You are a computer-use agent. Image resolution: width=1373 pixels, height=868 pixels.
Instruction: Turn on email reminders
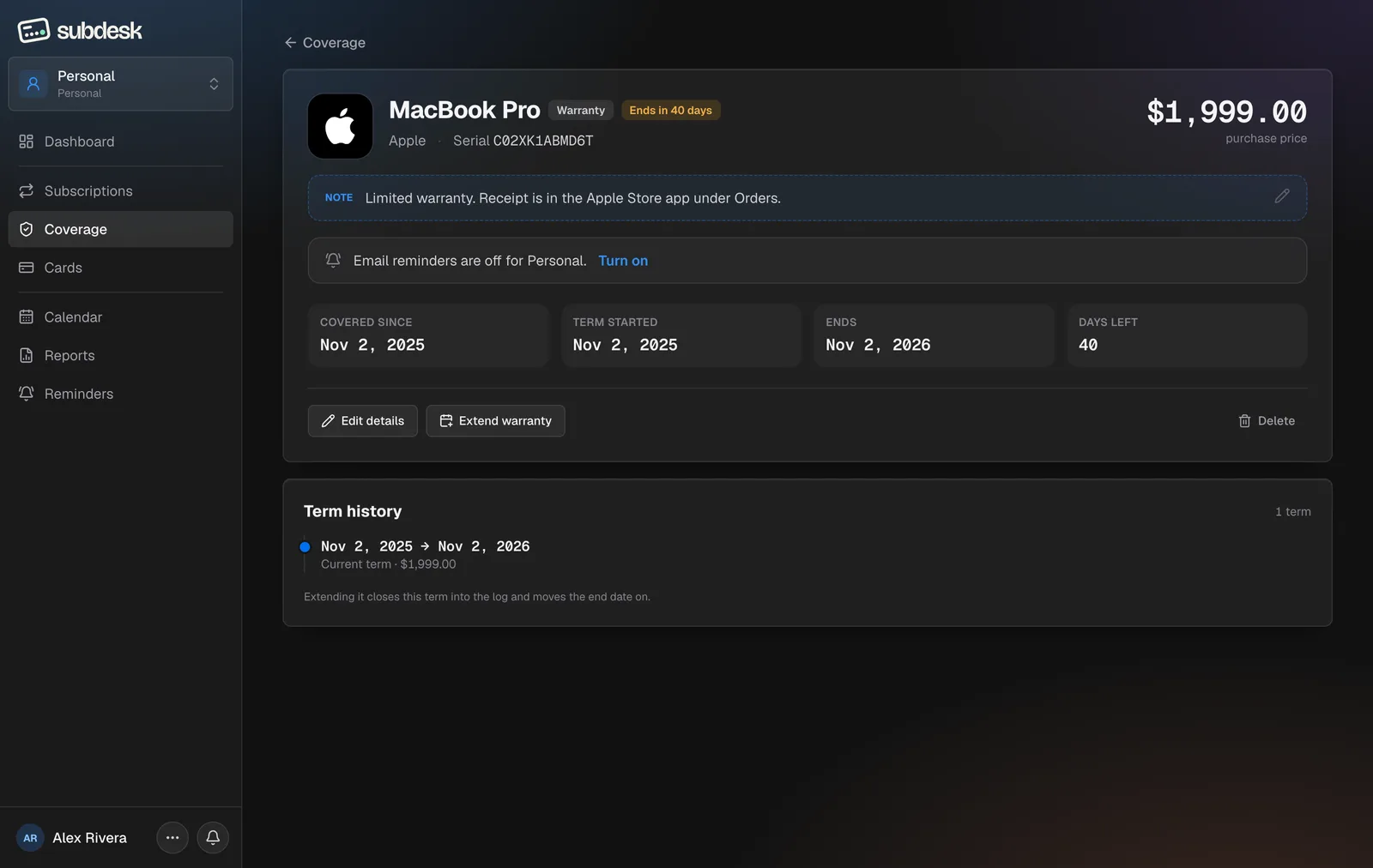click(x=623, y=261)
